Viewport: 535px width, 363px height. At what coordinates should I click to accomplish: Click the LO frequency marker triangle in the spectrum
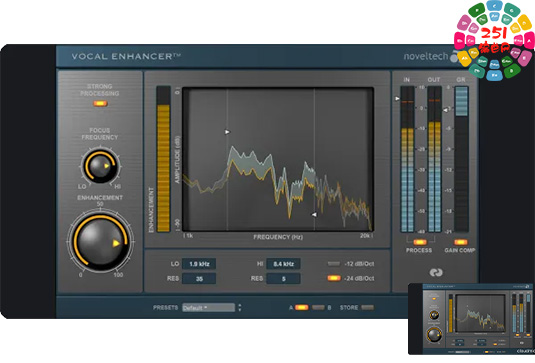227,132
